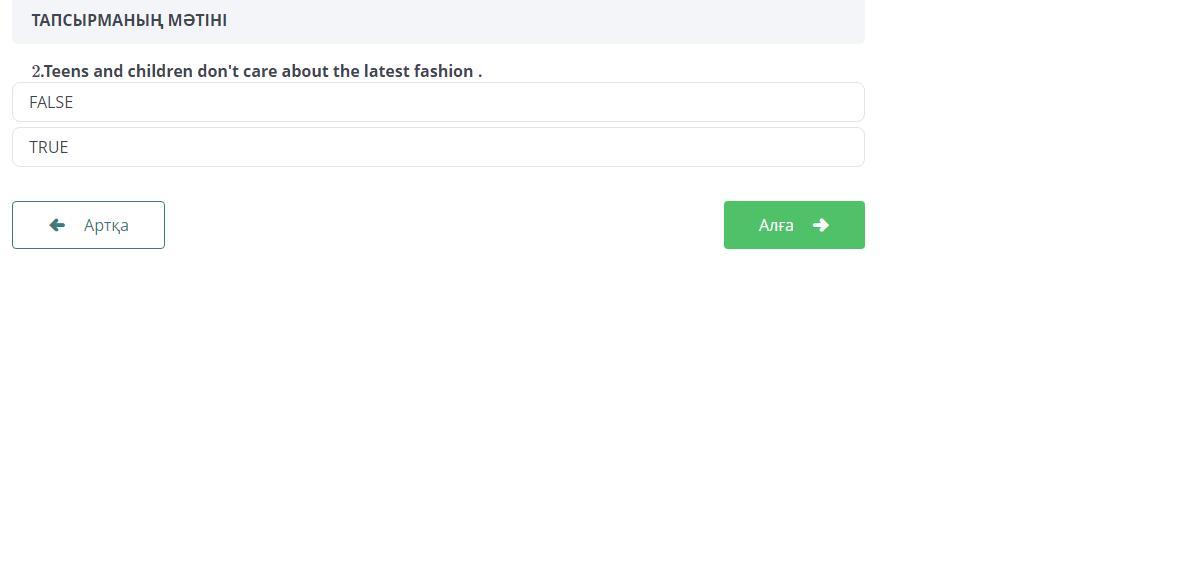
Task: Click the word FALSE in the first option
Action: coord(51,102)
